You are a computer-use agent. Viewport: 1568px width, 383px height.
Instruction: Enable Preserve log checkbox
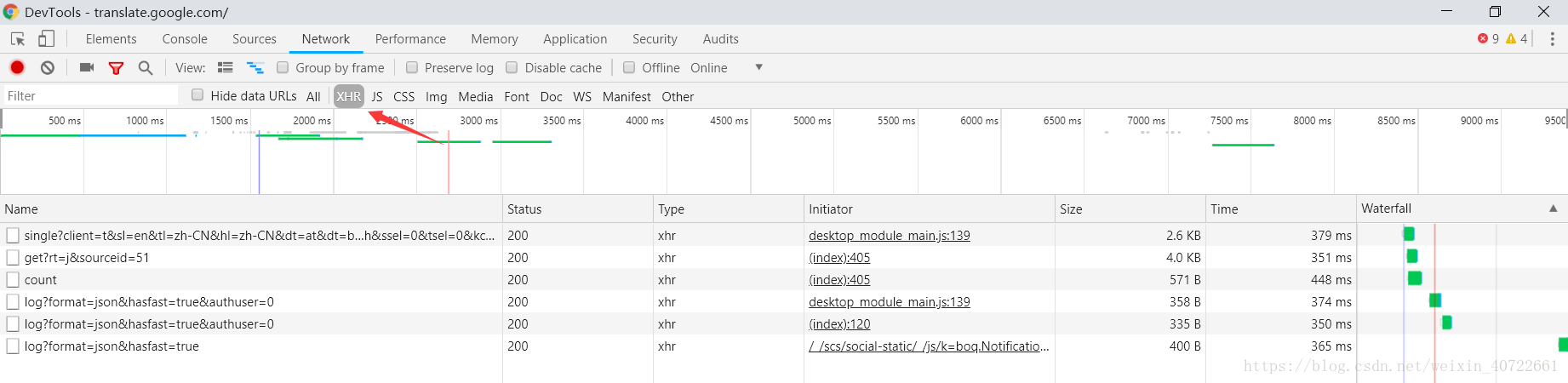pyautogui.click(x=412, y=67)
